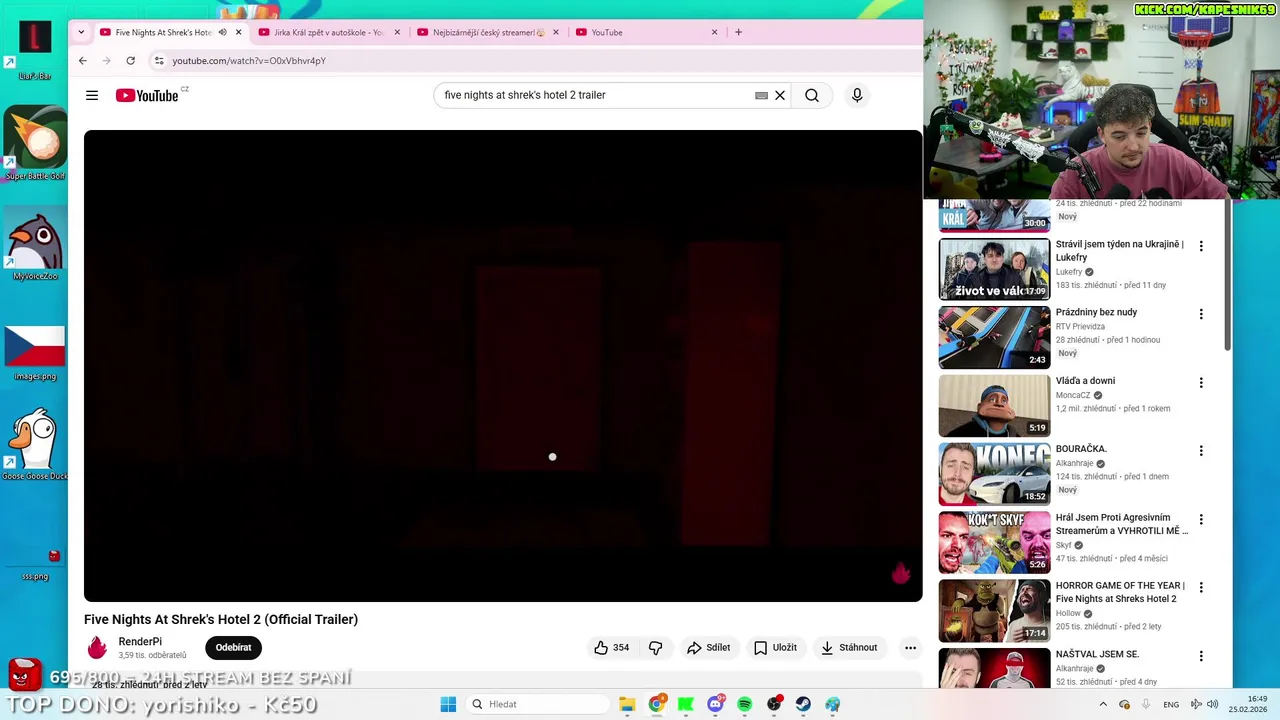Open the three-dot more actions under video

[910, 647]
